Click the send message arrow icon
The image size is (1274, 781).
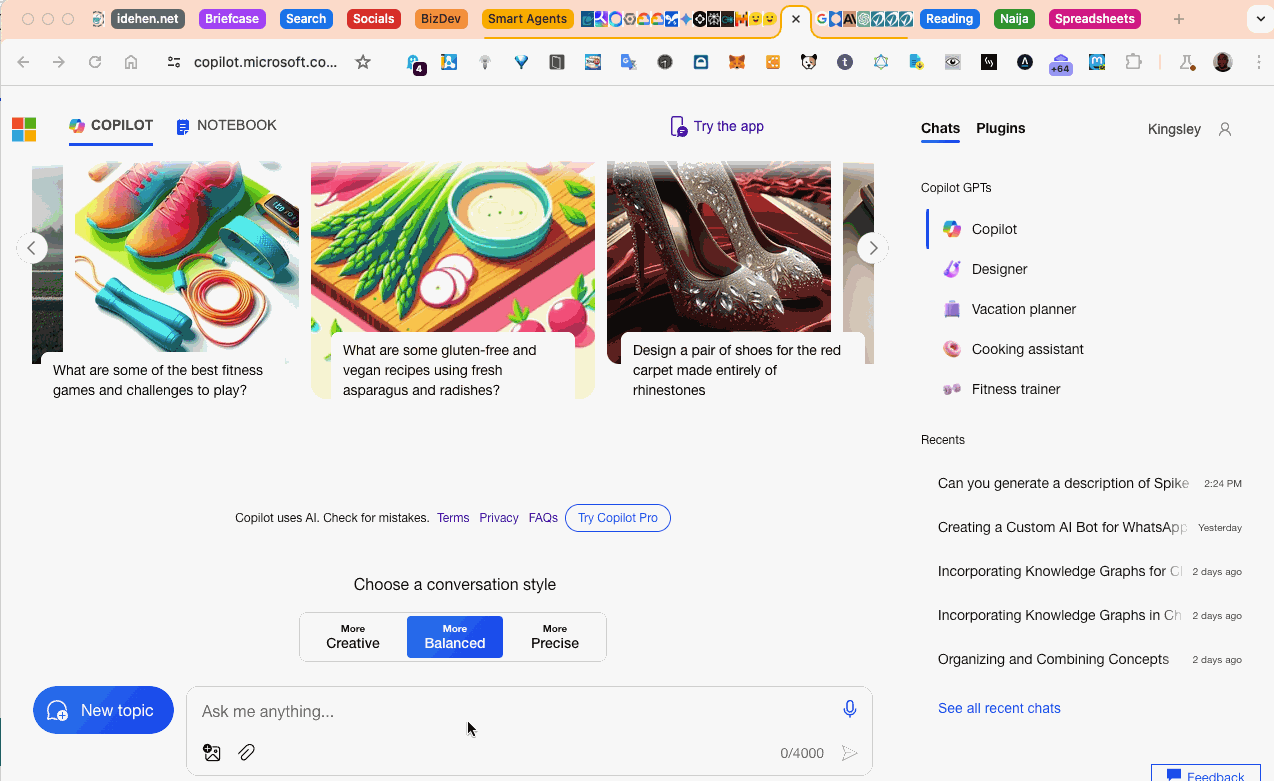pyautogui.click(x=849, y=753)
